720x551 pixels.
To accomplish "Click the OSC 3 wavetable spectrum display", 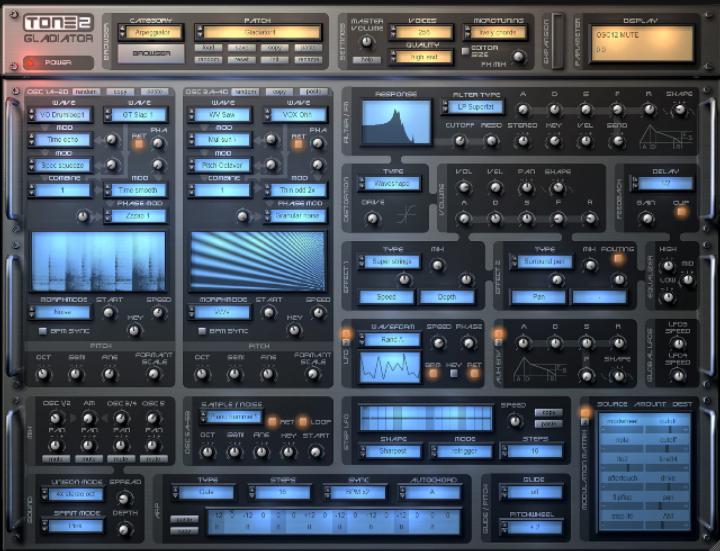I will (x=258, y=261).
